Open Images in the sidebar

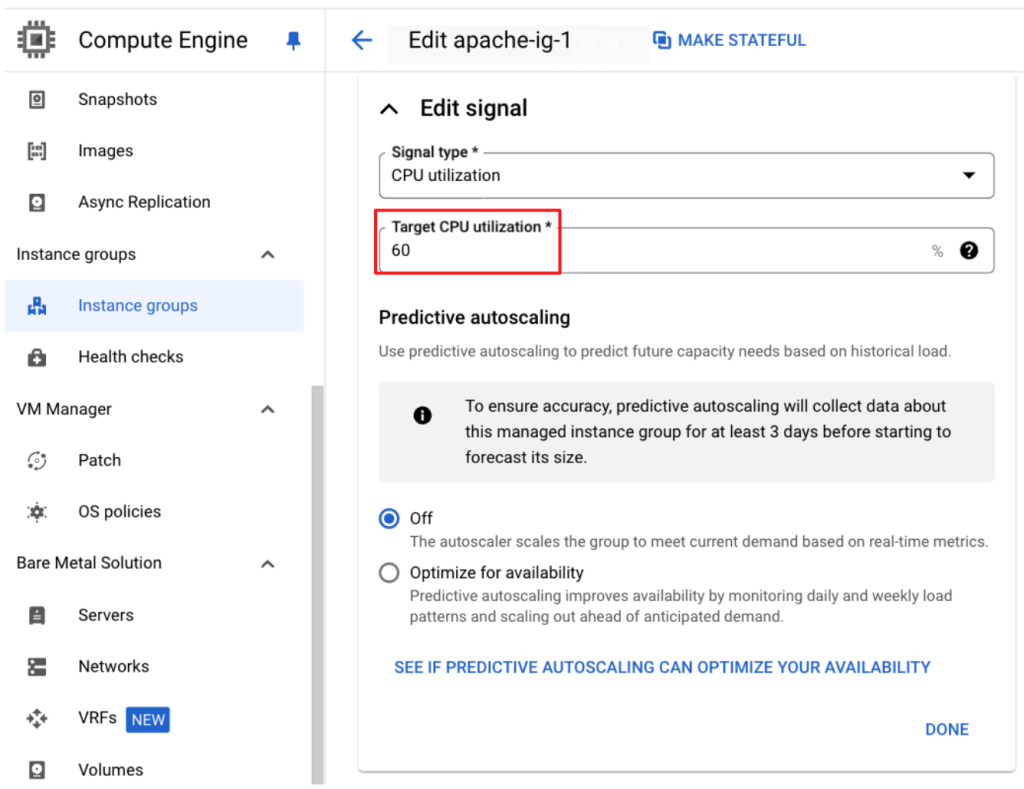(x=106, y=151)
